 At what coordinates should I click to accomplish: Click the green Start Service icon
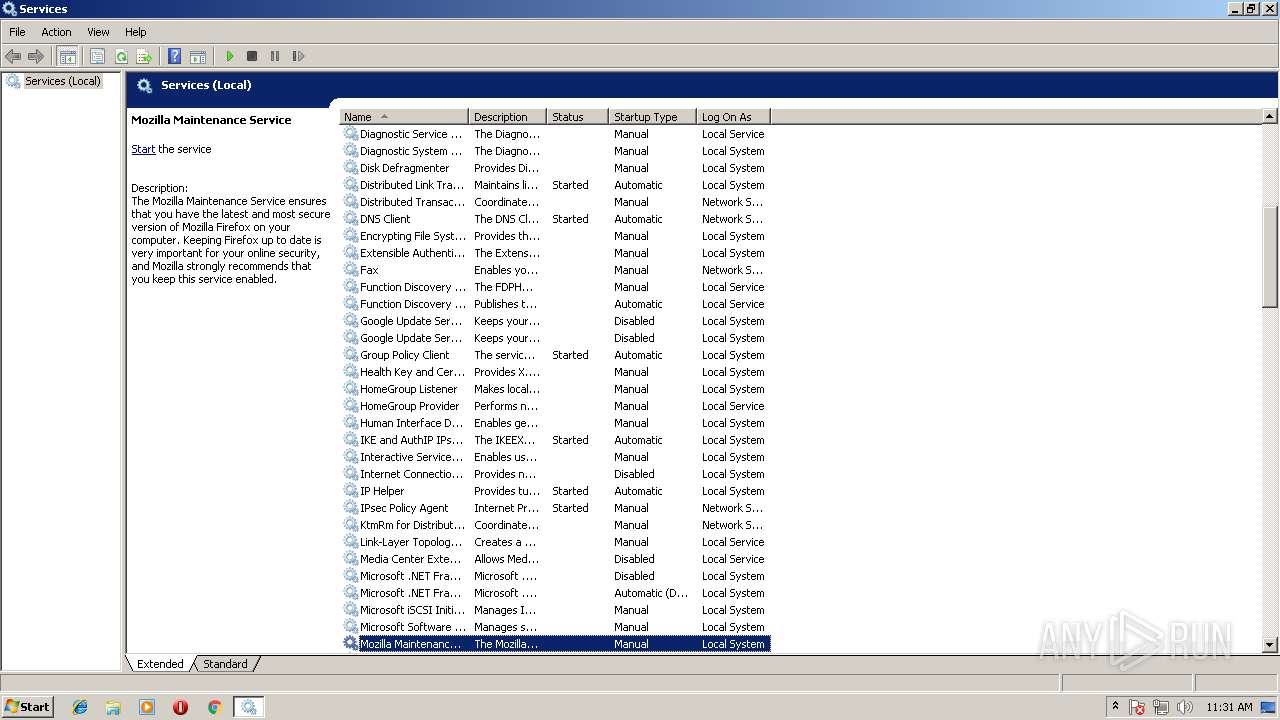pos(230,56)
